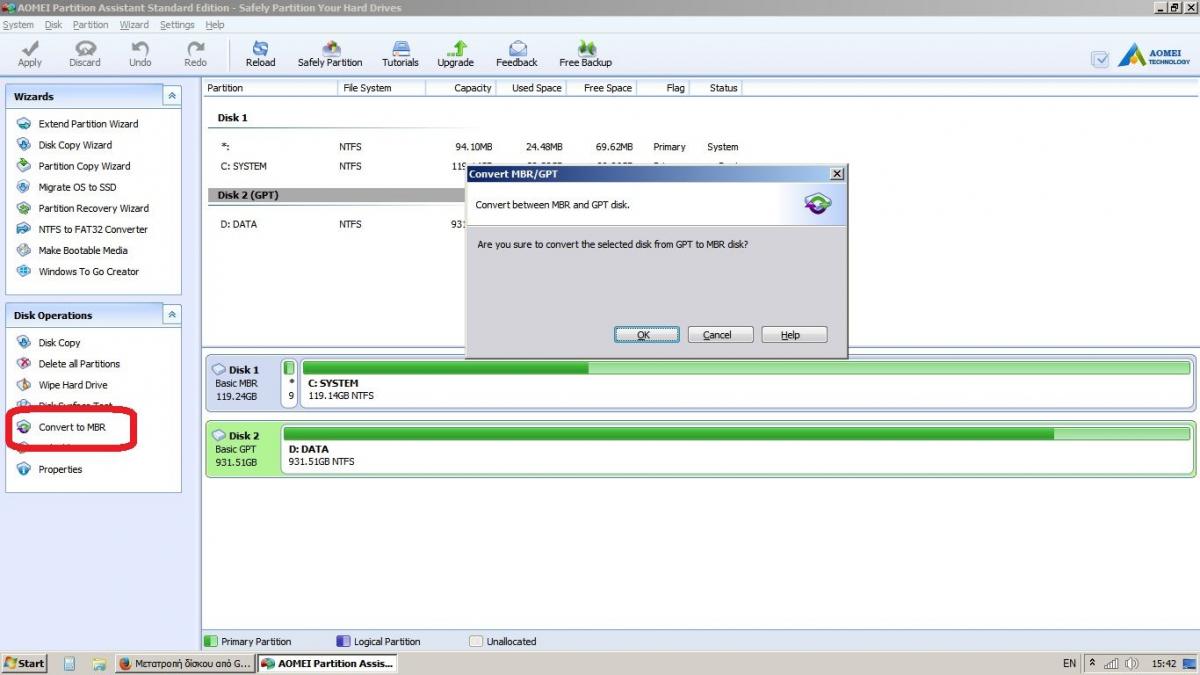This screenshot has height=675, width=1200.
Task: Click the volume speaker tray icon
Action: pyautogui.click(x=1132, y=663)
